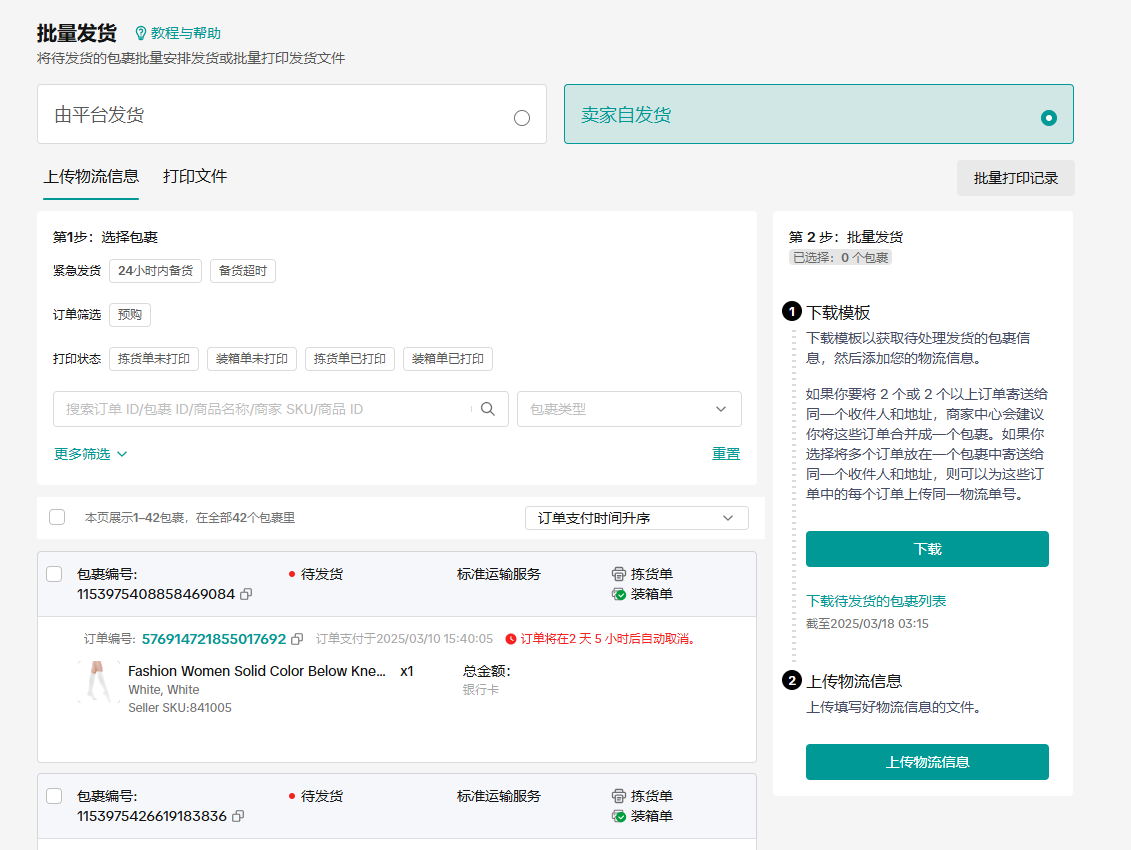Click the 教程与帮助 lightbulb icon
Viewport: 1131px width, 850px height.
click(x=140, y=34)
